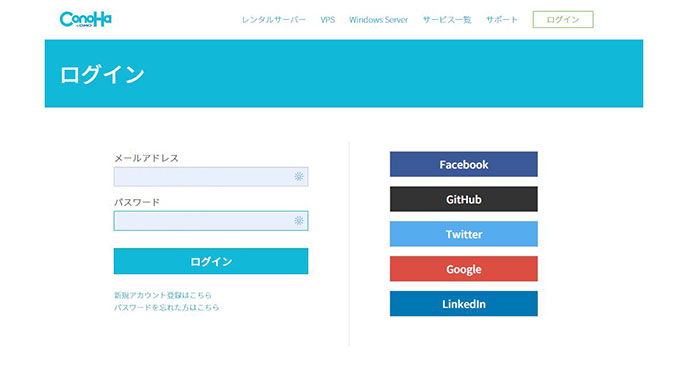Sign in with Facebook button

[x=464, y=164]
